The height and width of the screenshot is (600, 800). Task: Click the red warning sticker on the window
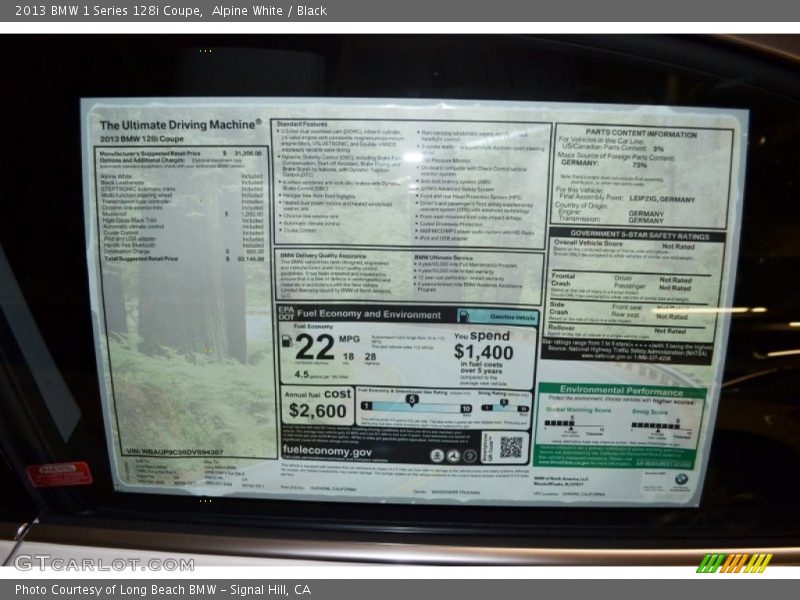coord(60,473)
